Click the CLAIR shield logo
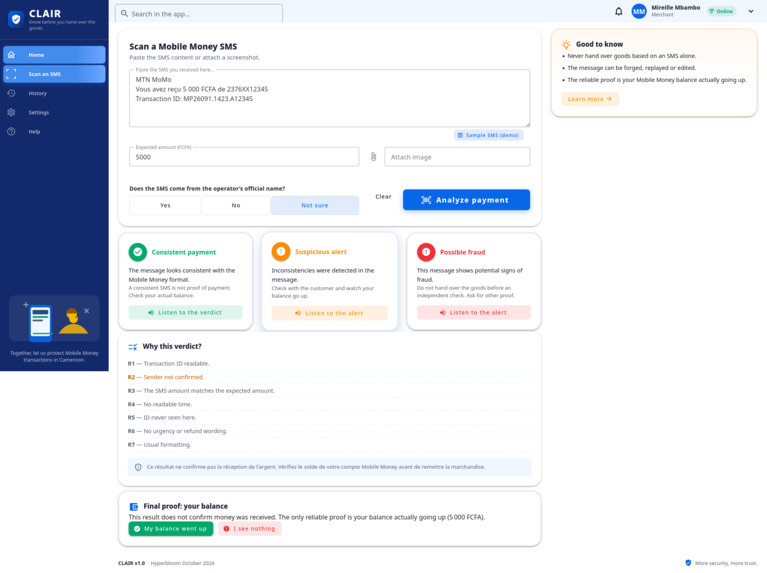The width and height of the screenshot is (767, 573). coord(16,19)
